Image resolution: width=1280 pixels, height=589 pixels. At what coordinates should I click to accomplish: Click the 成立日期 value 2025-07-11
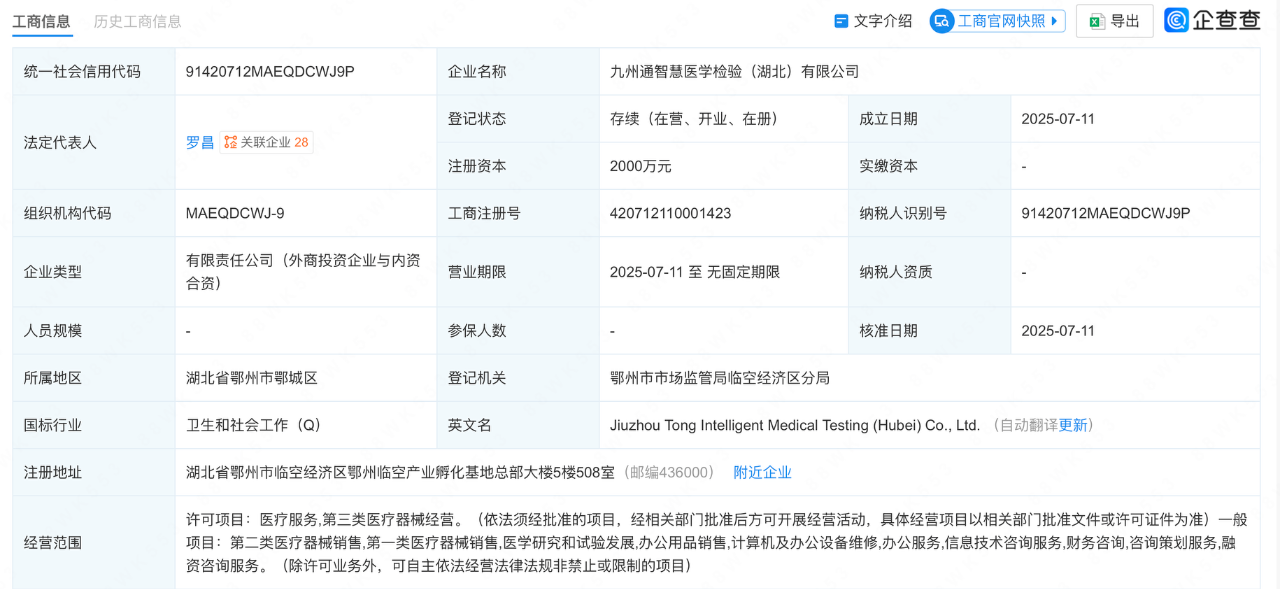coord(1058,118)
